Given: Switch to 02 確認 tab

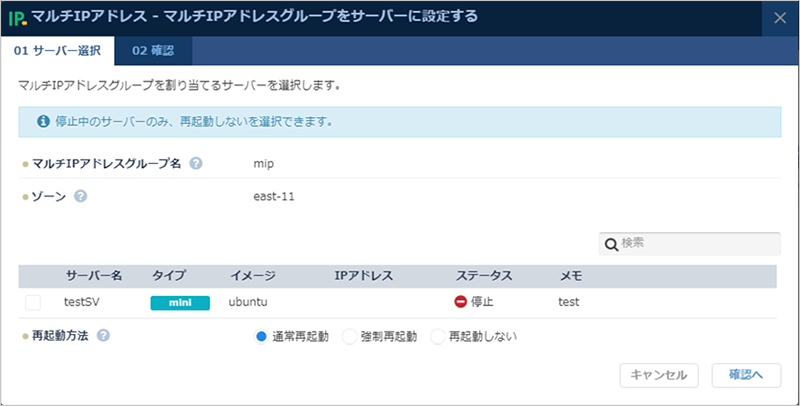Looking at the screenshot, I should click(x=153, y=51).
